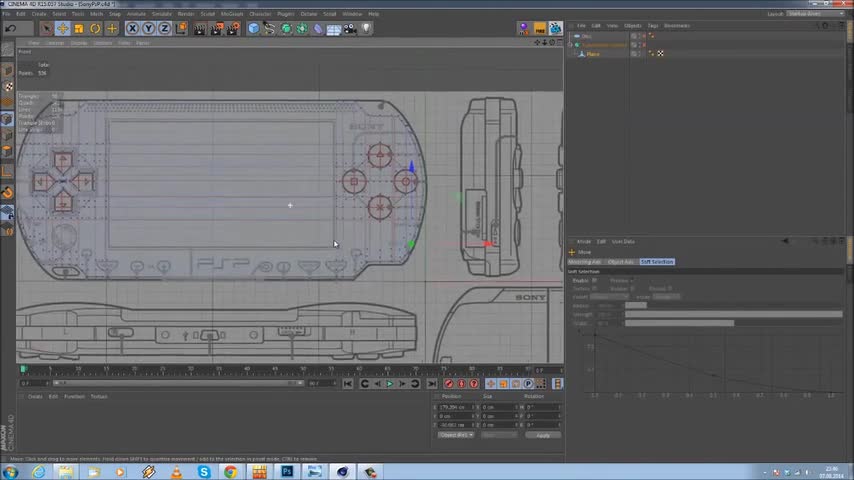Click the Undo arrow icon
Image resolution: width=854 pixels, height=480 pixels.
(x=10, y=28)
